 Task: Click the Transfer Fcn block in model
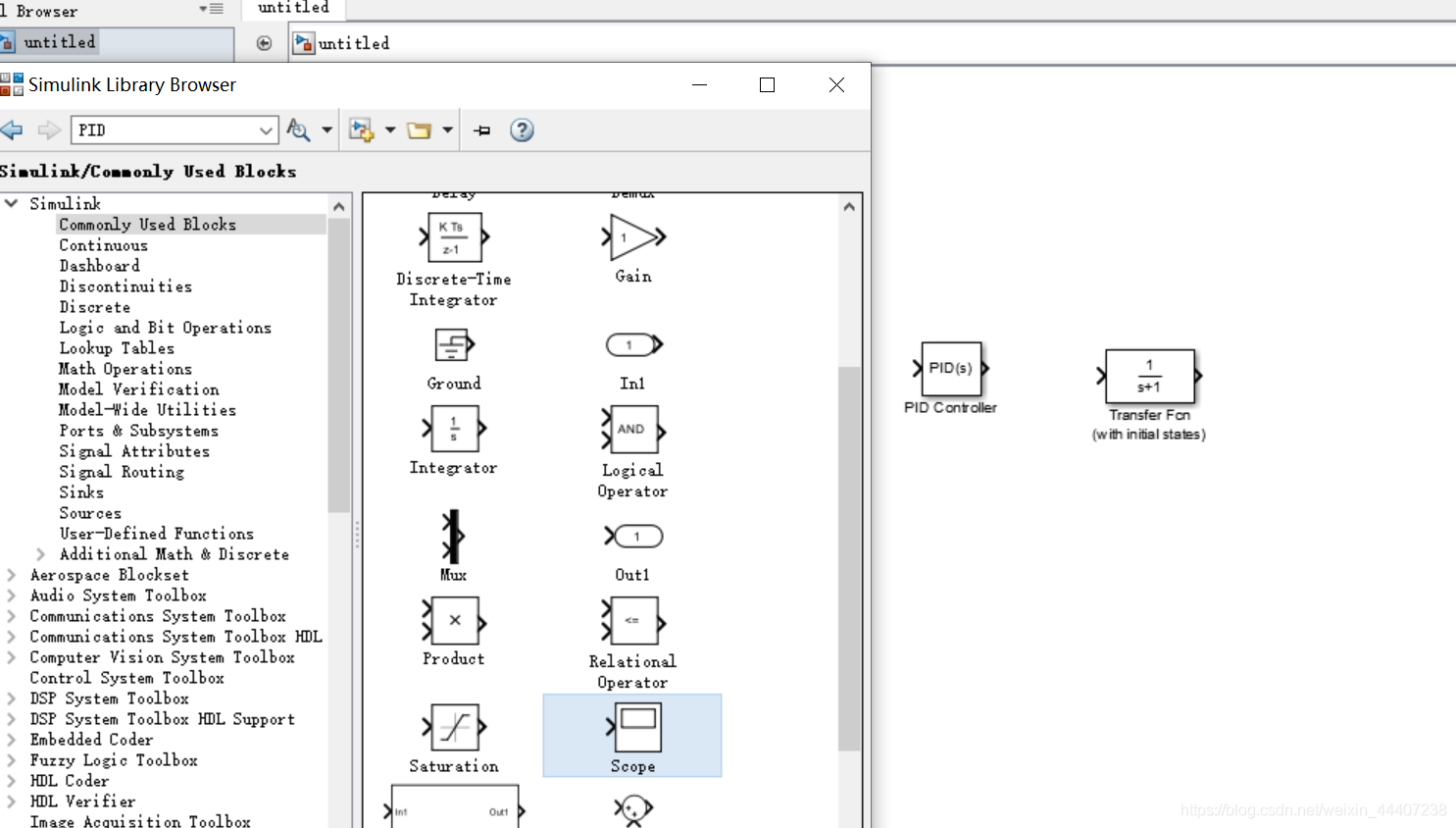click(1149, 376)
